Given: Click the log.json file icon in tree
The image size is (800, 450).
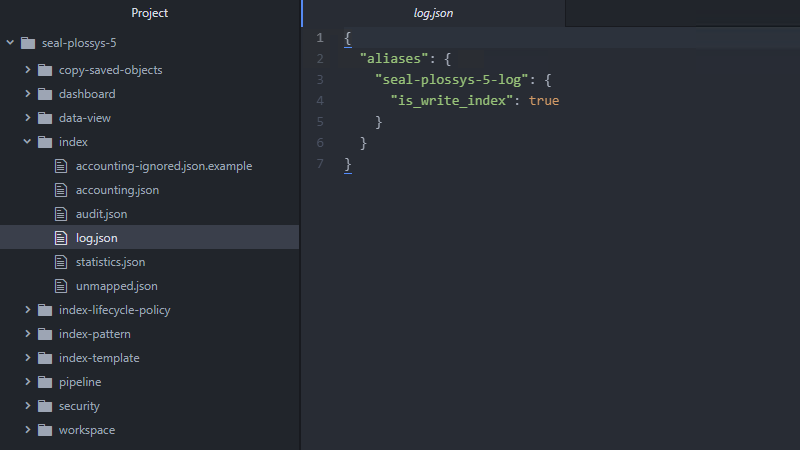Looking at the screenshot, I should click(61, 238).
